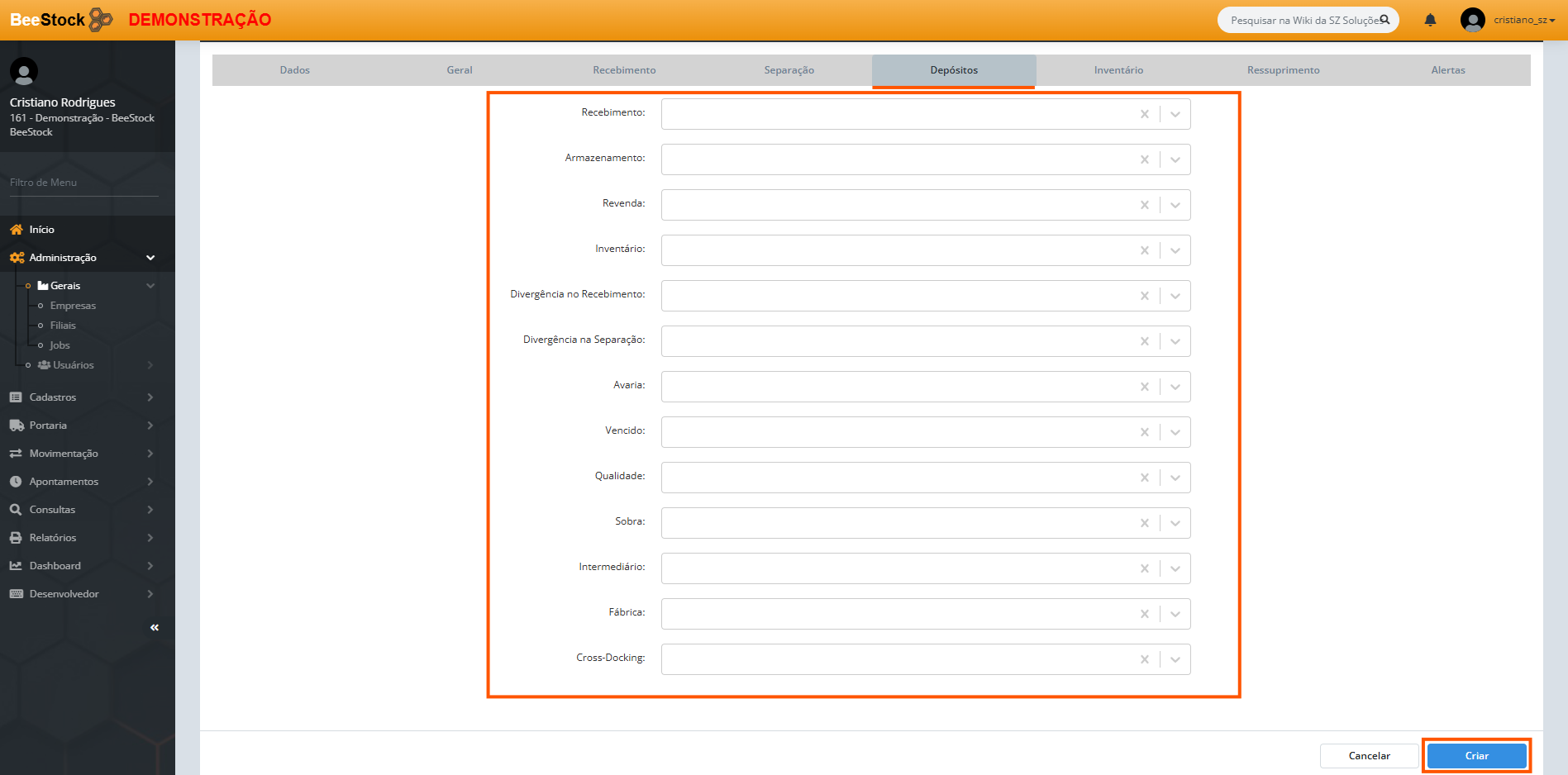Collapse sidebar with double-arrow icon

point(155,628)
